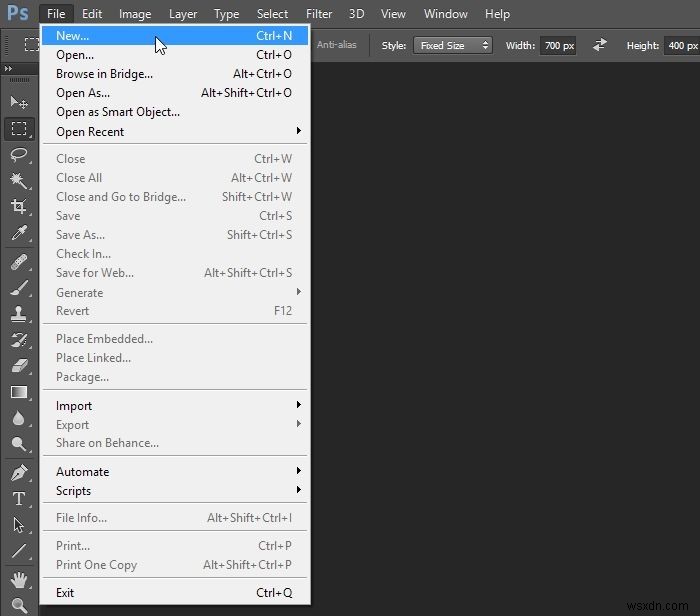
Task: Click the Photoshop Ps logo
Action: [18, 13]
